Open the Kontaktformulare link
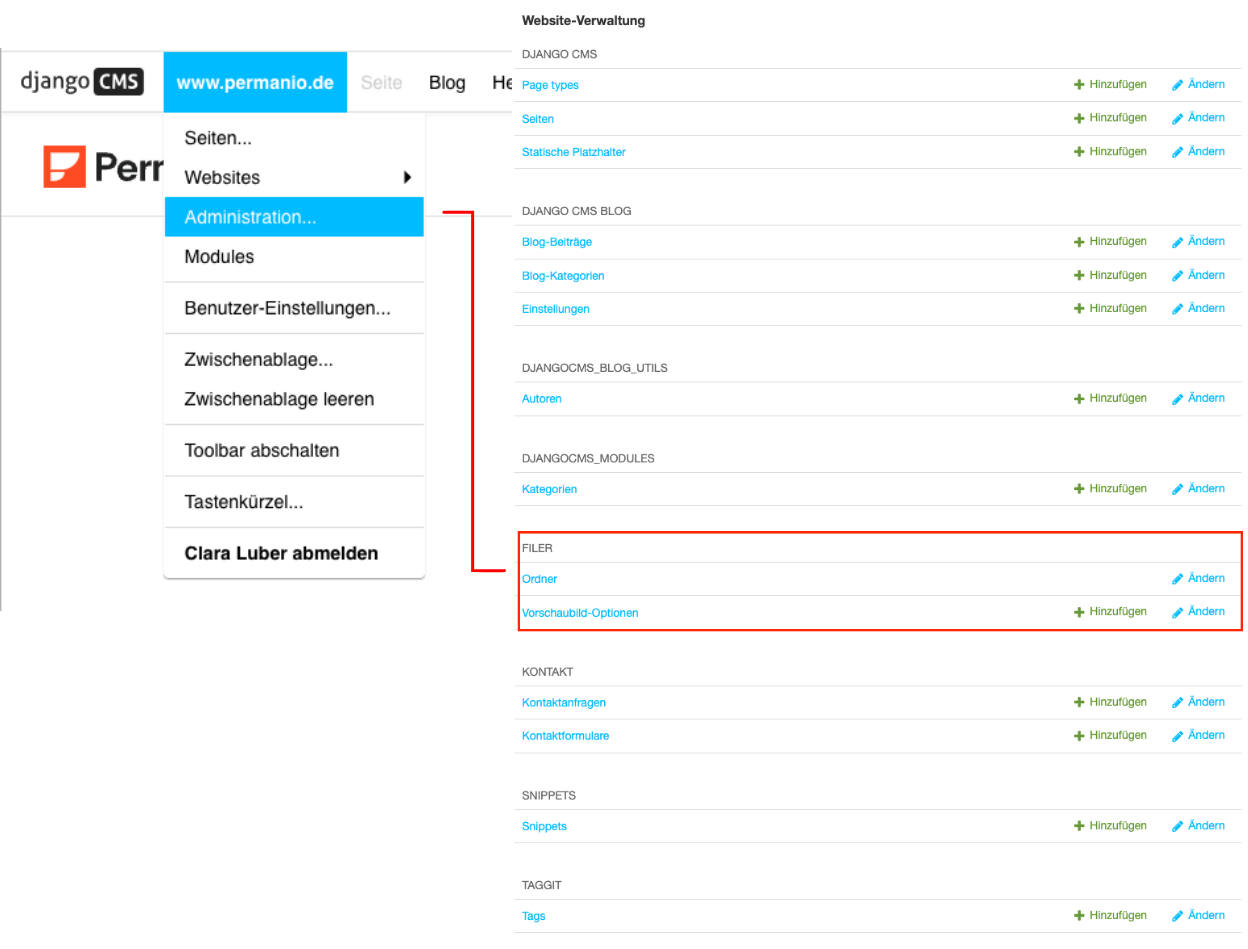Viewport: 1248px width, 949px height. pyautogui.click(x=565, y=736)
